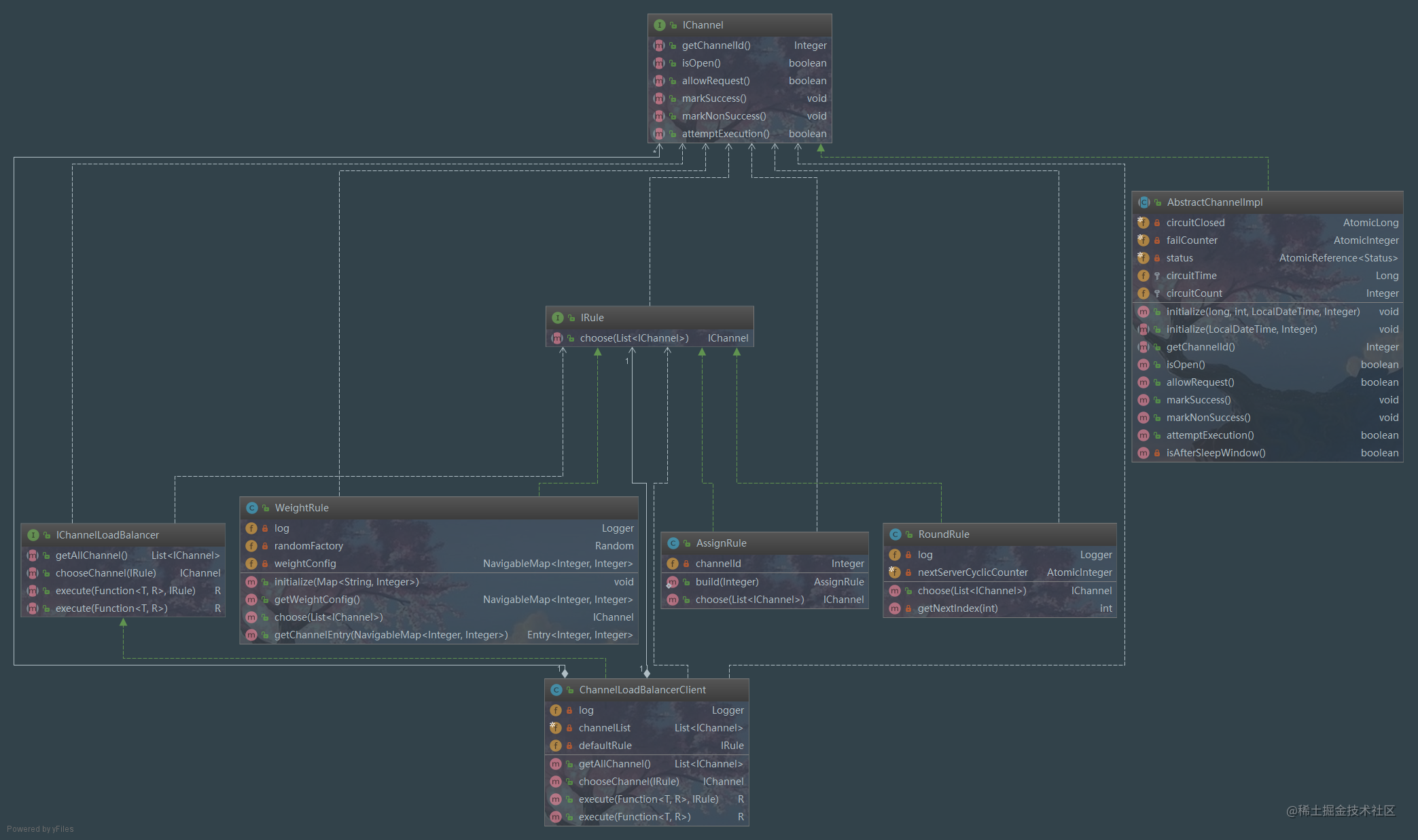The image size is (1418, 840).
Task: Click the IChannel interface icon
Action: (660, 25)
